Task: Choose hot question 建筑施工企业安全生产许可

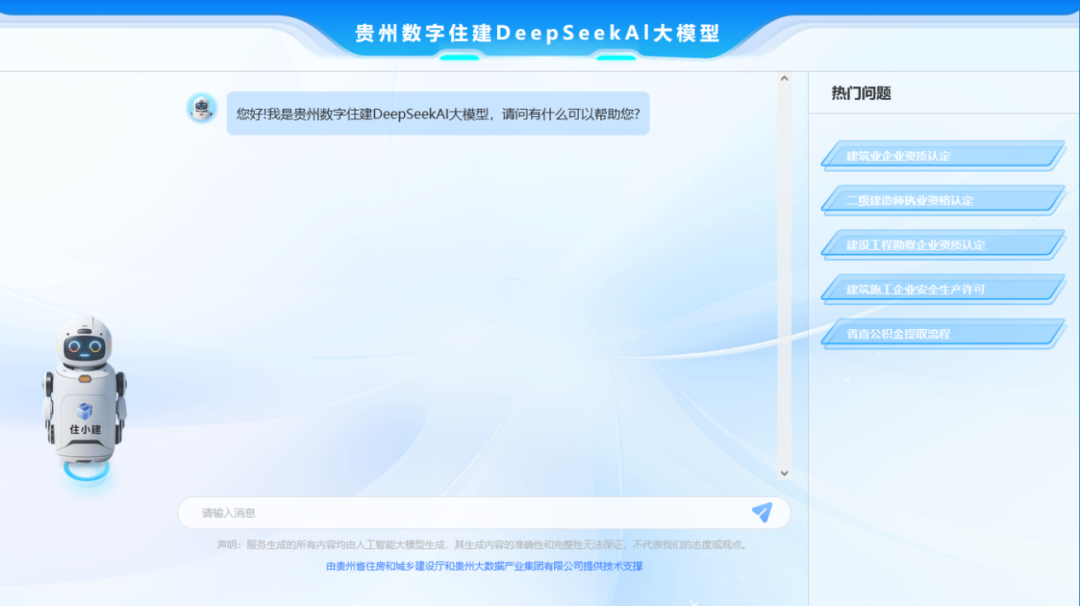Action: [943, 289]
